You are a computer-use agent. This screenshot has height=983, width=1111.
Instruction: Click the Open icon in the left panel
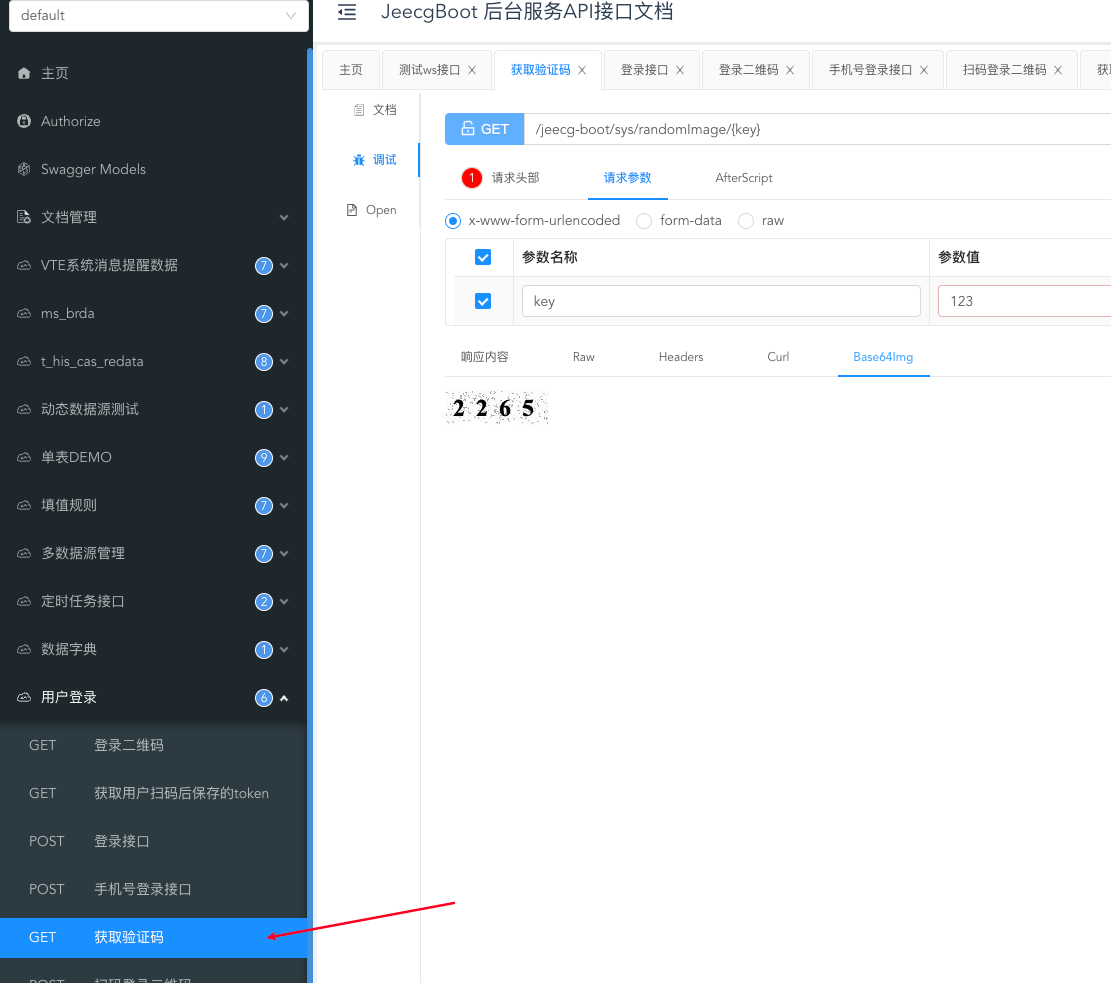[x=350, y=210]
